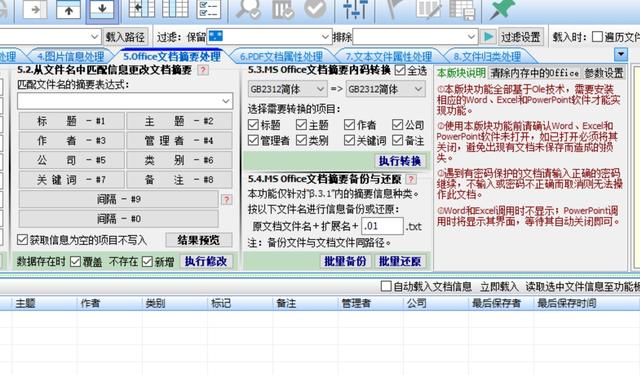The image size is (640, 375).
Task: Expand the 匹配文件名的摘要表达式 combo box
Action: [125, 101]
